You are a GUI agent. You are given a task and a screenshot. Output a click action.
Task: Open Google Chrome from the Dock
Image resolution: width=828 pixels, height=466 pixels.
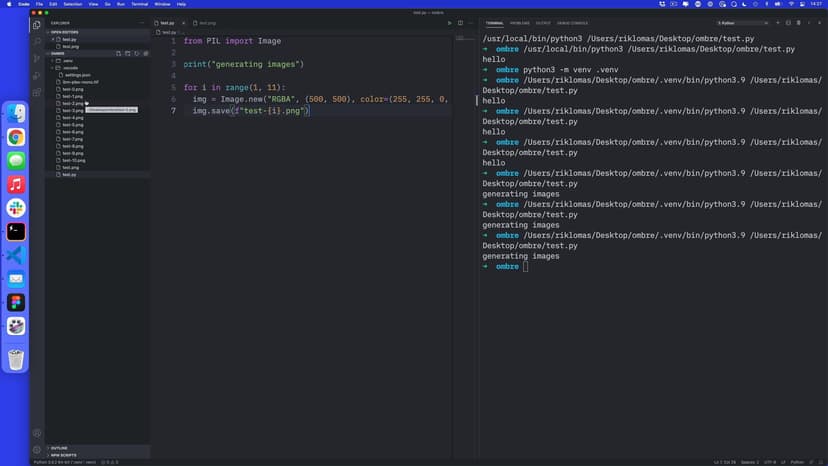(16, 137)
